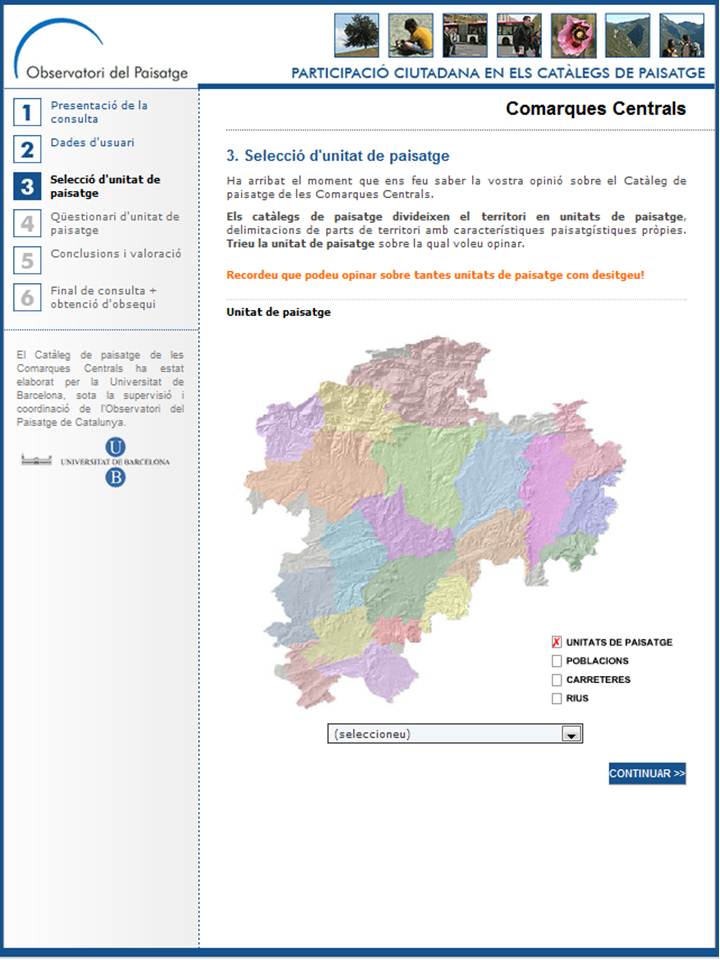The image size is (720, 960).
Task: Click the step 6 number icon
Action: point(27,297)
